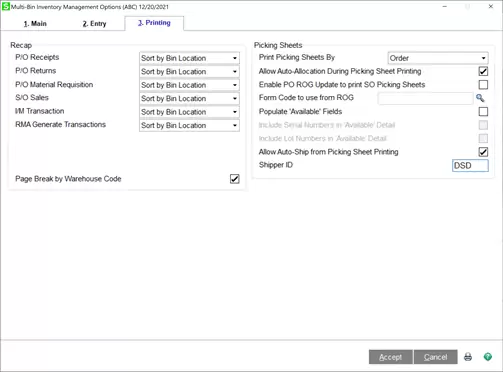
Task: Open the P/O Returns sort dropdown
Action: (x=189, y=72)
